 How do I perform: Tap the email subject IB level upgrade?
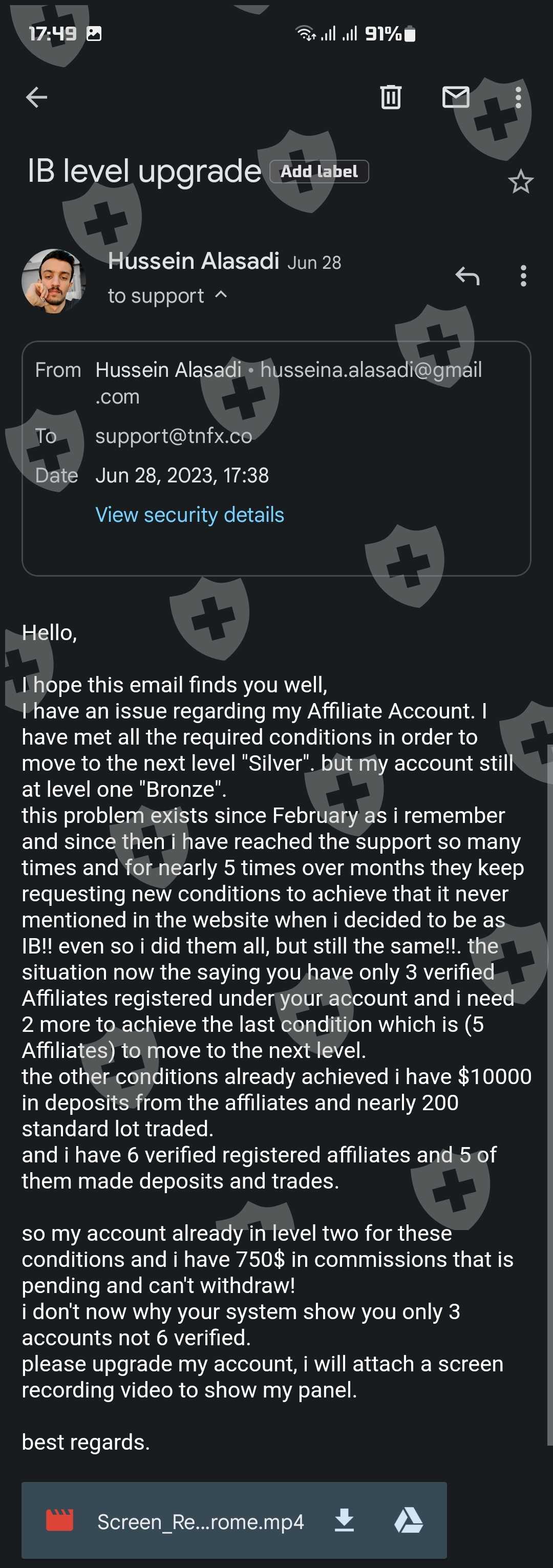coord(144,171)
